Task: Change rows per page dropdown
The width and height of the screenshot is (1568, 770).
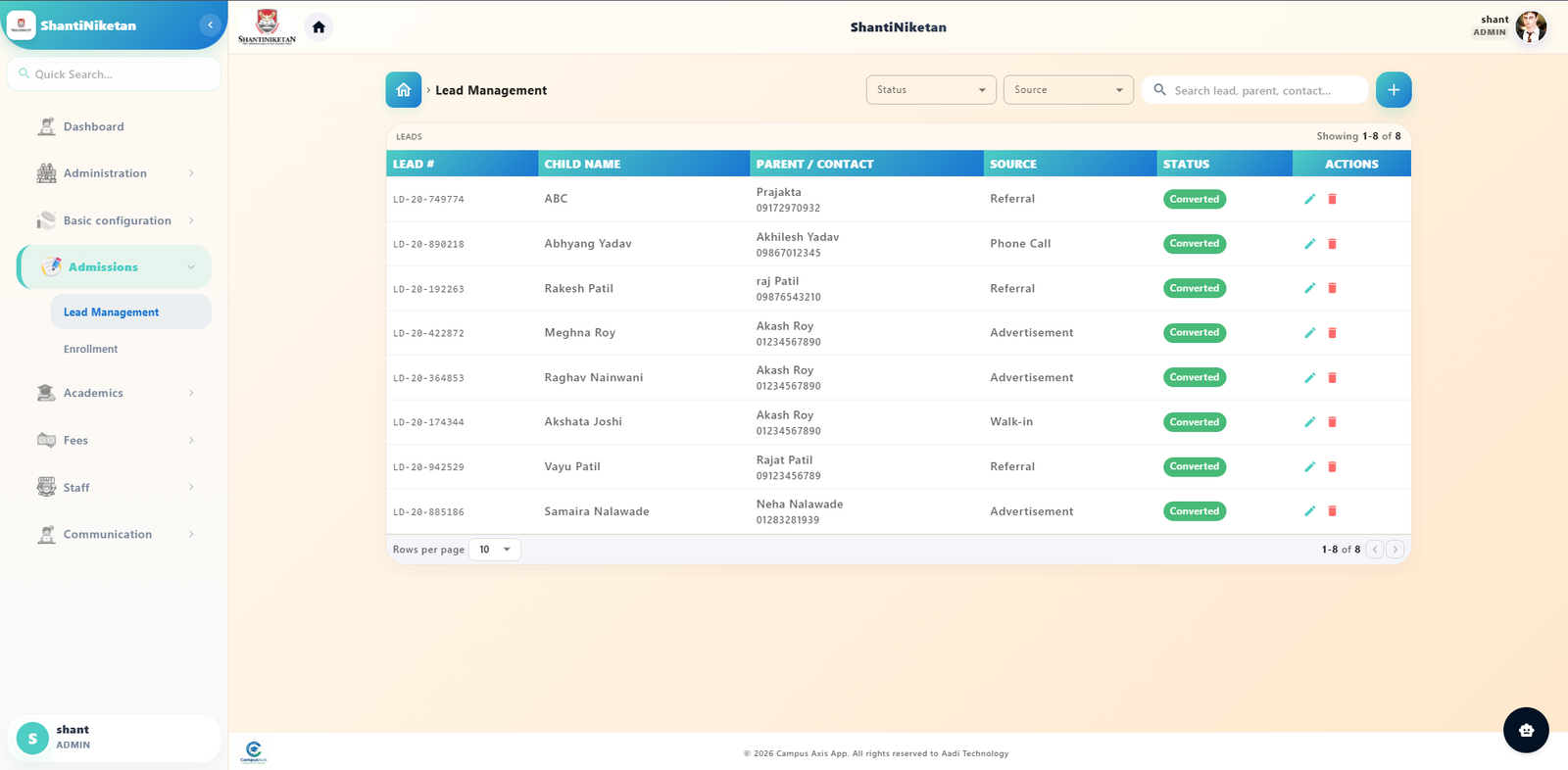Action: (495, 550)
